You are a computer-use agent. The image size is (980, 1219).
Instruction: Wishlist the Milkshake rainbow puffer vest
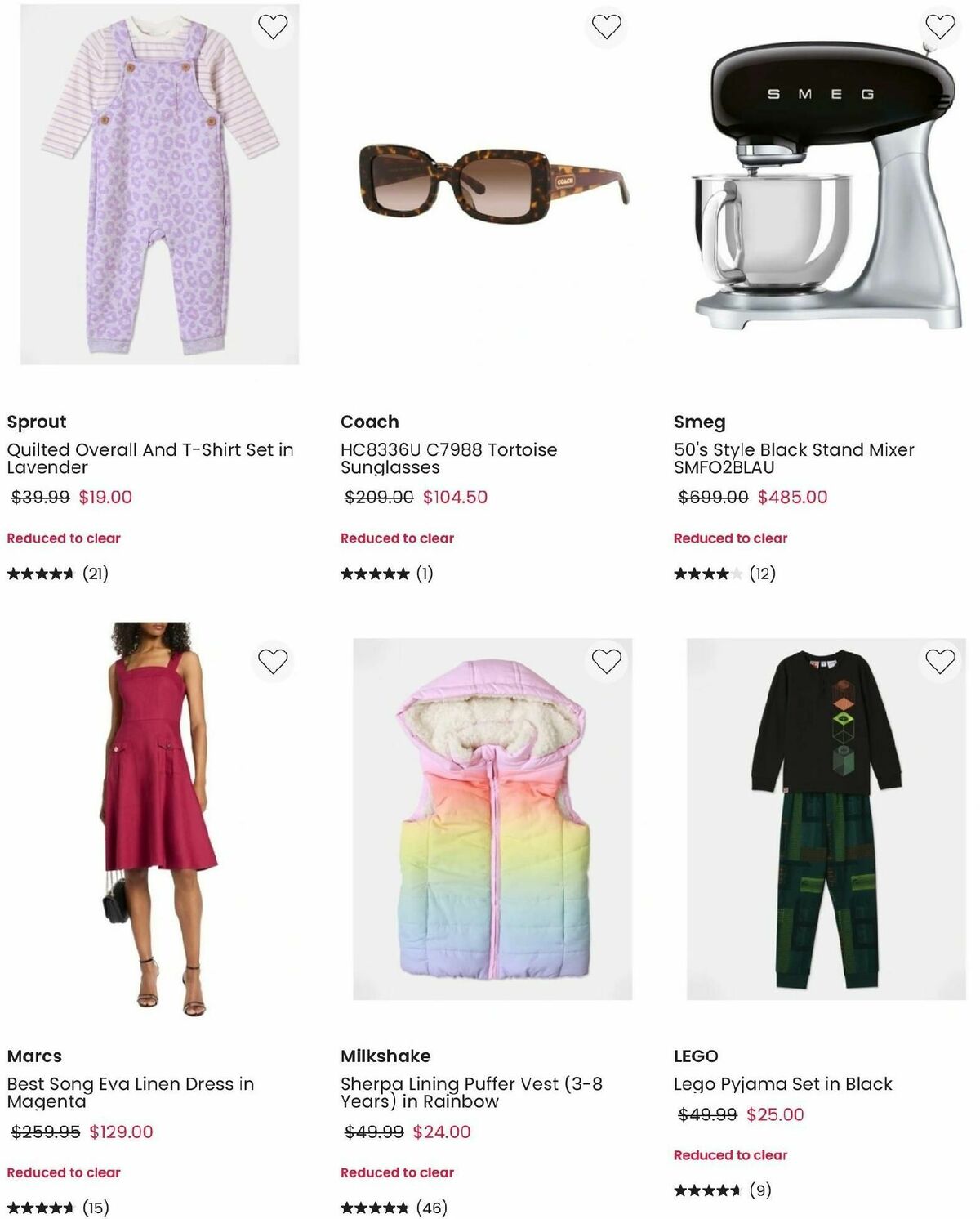click(x=607, y=659)
